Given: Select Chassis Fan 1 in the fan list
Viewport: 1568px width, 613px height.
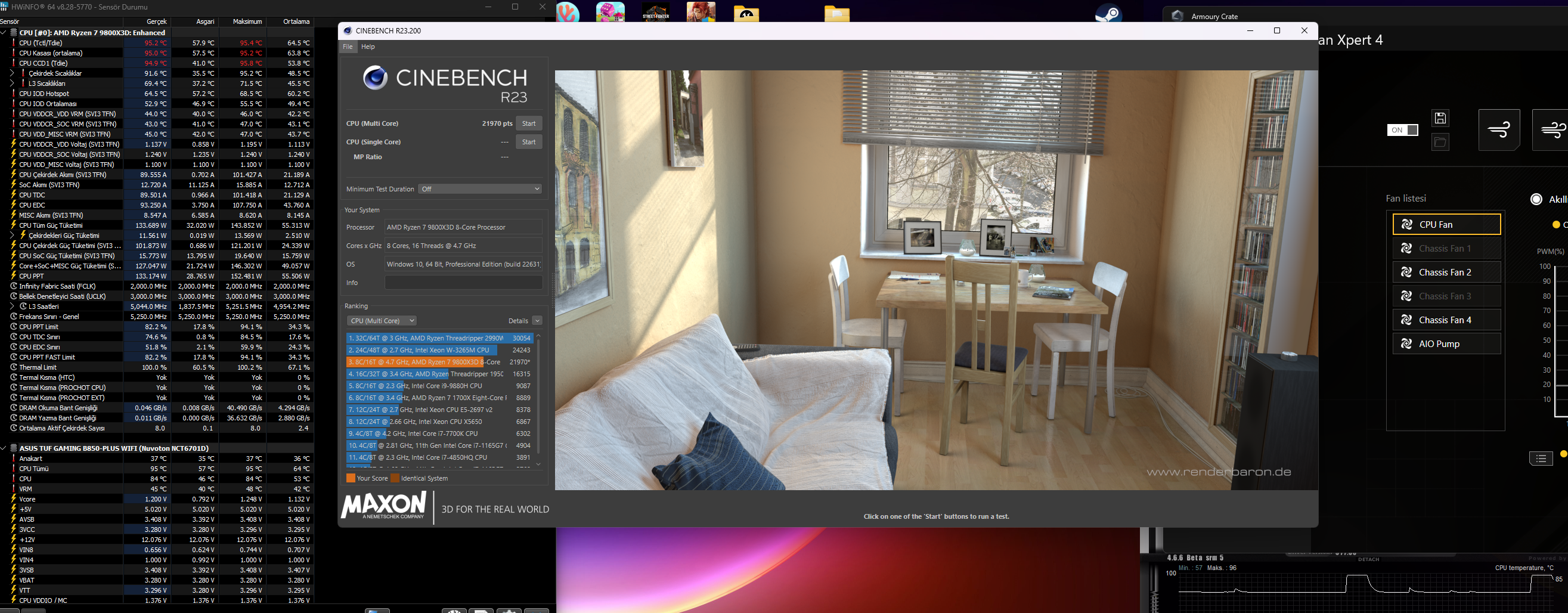Looking at the screenshot, I should (1446, 249).
